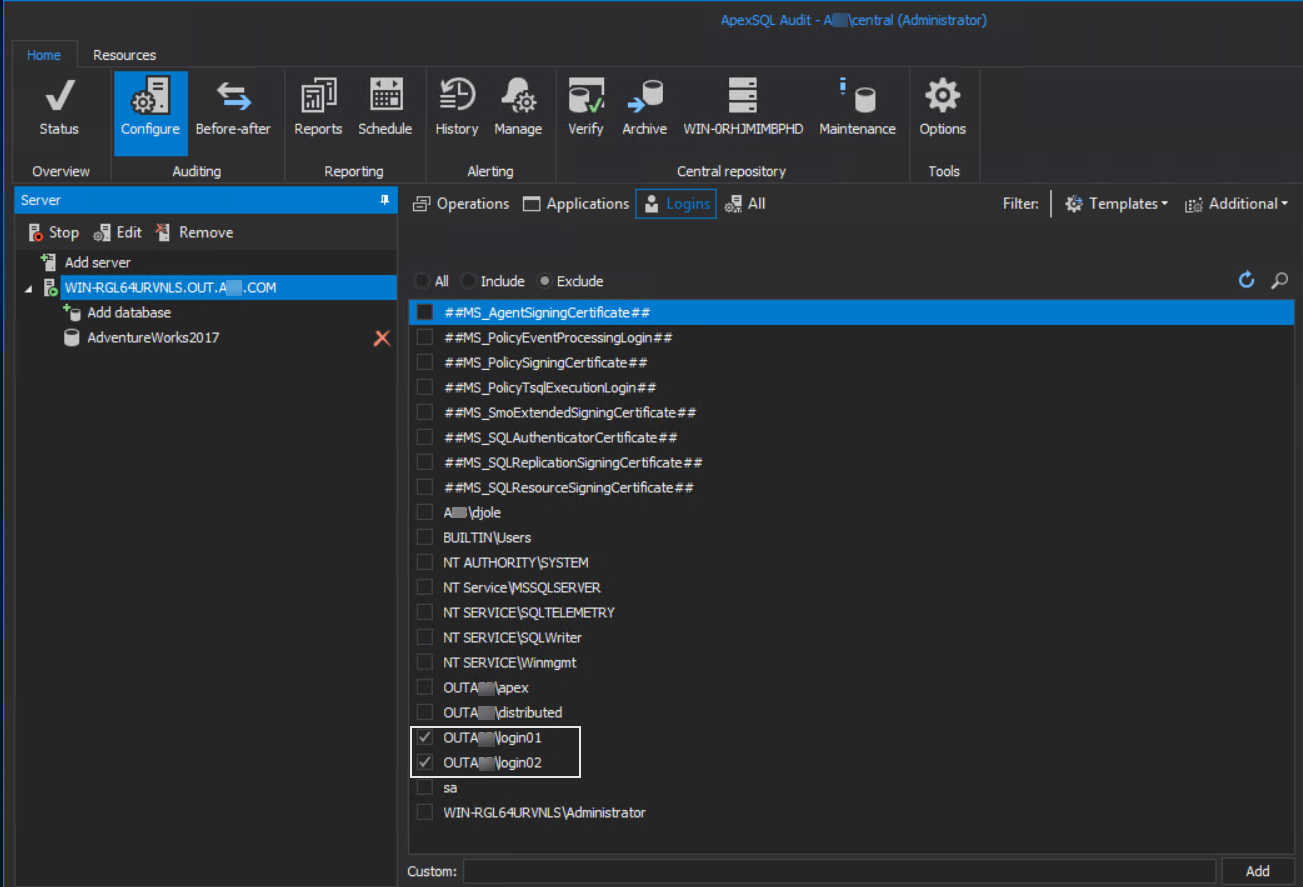Open repository Maintenance
The width and height of the screenshot is (1303, 887).
[x=857, y=109]
